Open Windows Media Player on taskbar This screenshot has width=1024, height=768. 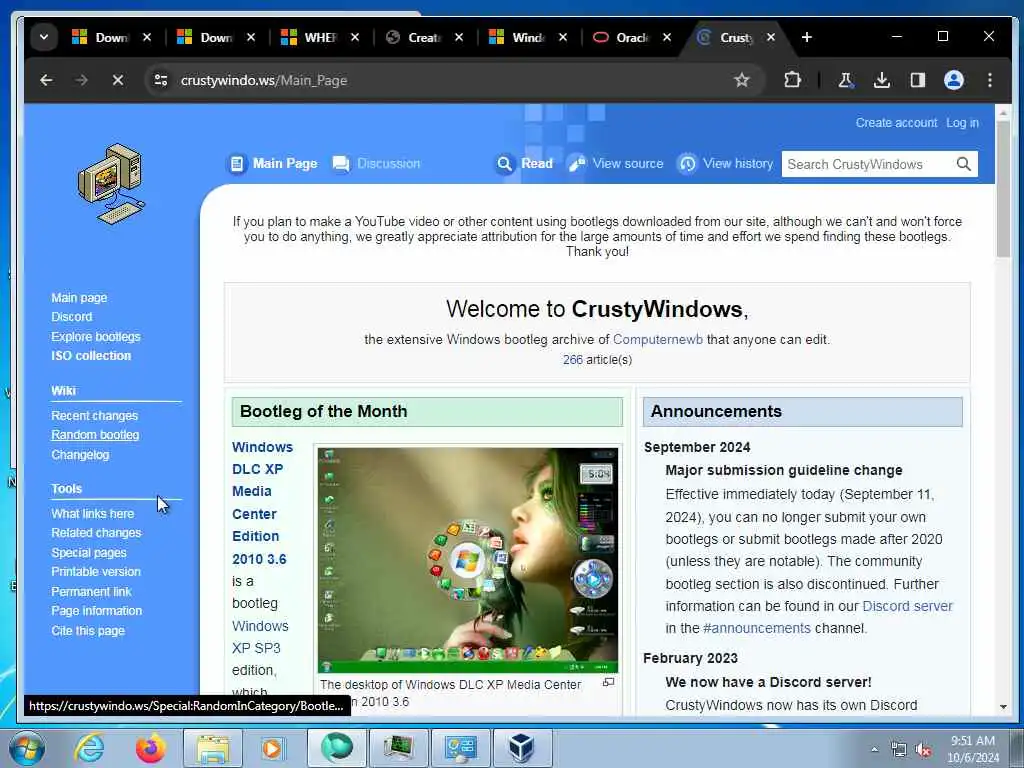coord(274,748)
